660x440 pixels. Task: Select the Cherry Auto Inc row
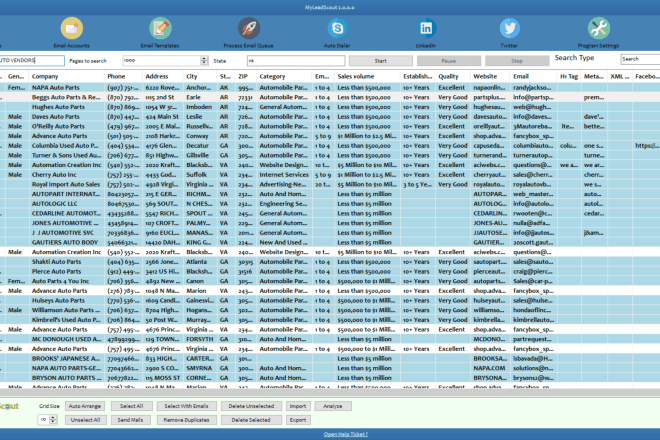tap(330, 175)
